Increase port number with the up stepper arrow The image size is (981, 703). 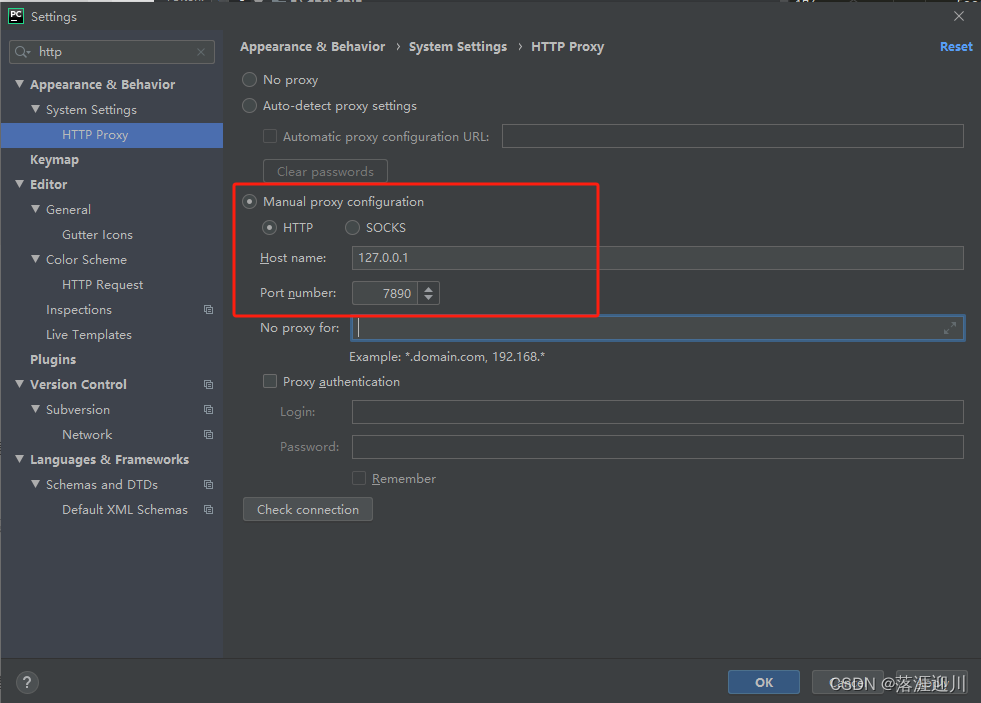(x=429, y=288)
